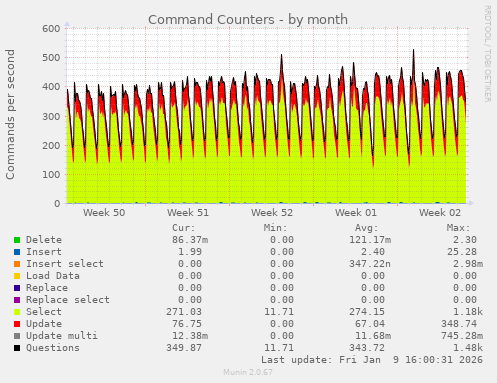Screen dimensions: 497x383
Task: Click the yellow Load Data legend swatch
Action: tap(17, 276)
